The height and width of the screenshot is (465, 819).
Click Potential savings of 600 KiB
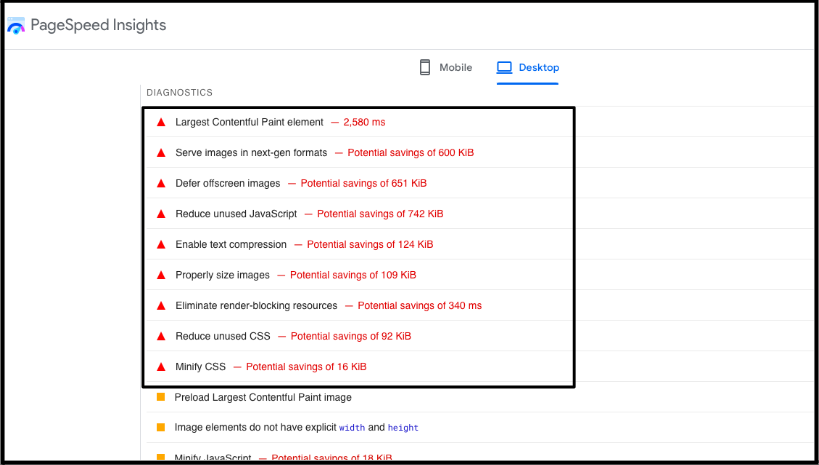pos(411,153)
